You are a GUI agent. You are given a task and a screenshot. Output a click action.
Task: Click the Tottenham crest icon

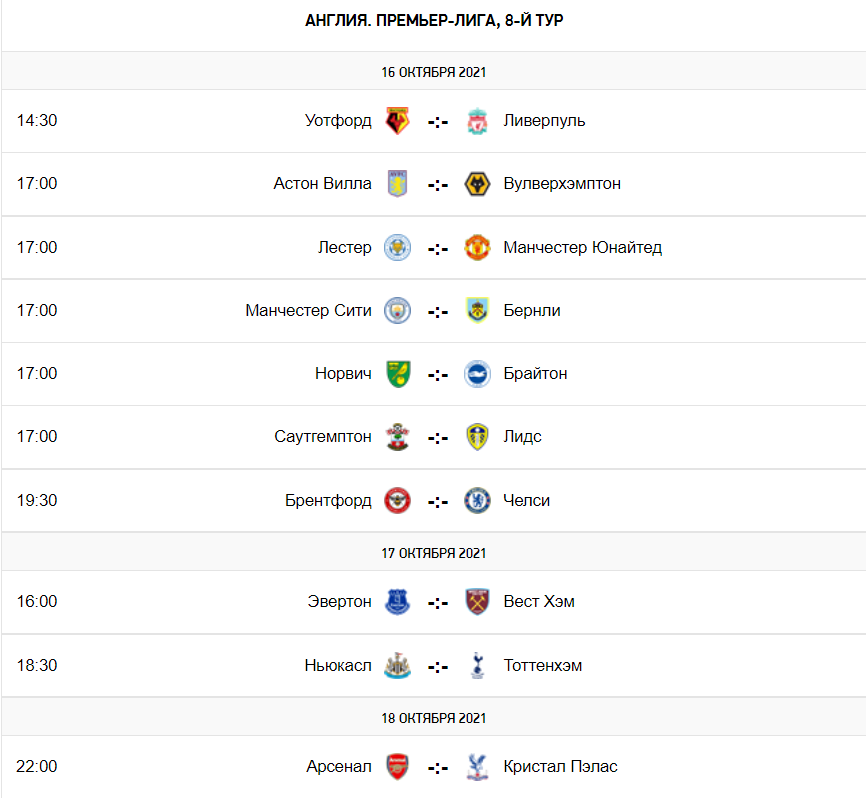coord(477,665)
